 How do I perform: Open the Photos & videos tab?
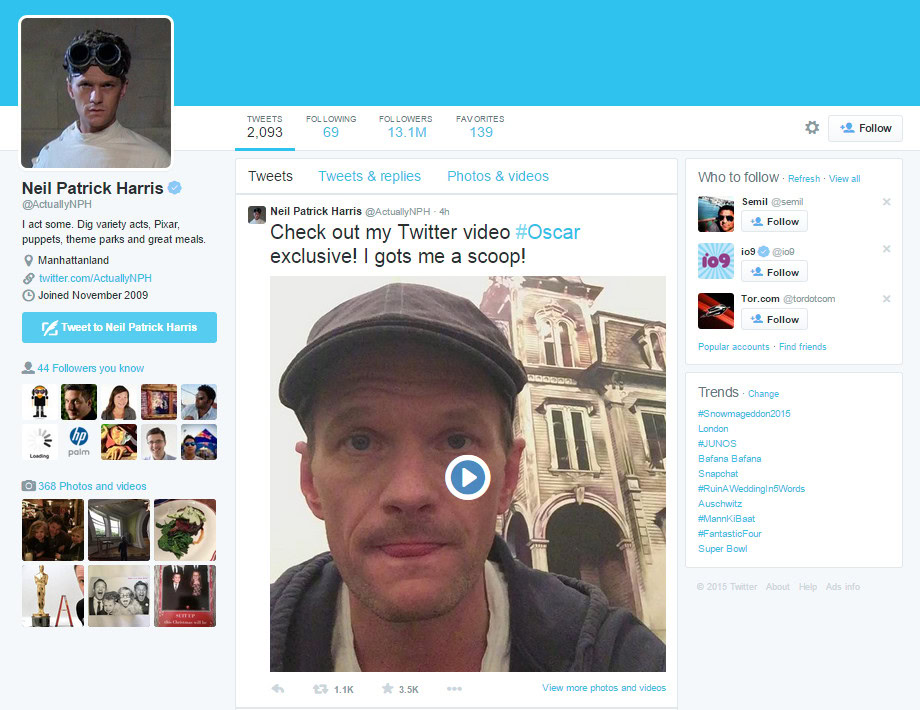point(497,176)
